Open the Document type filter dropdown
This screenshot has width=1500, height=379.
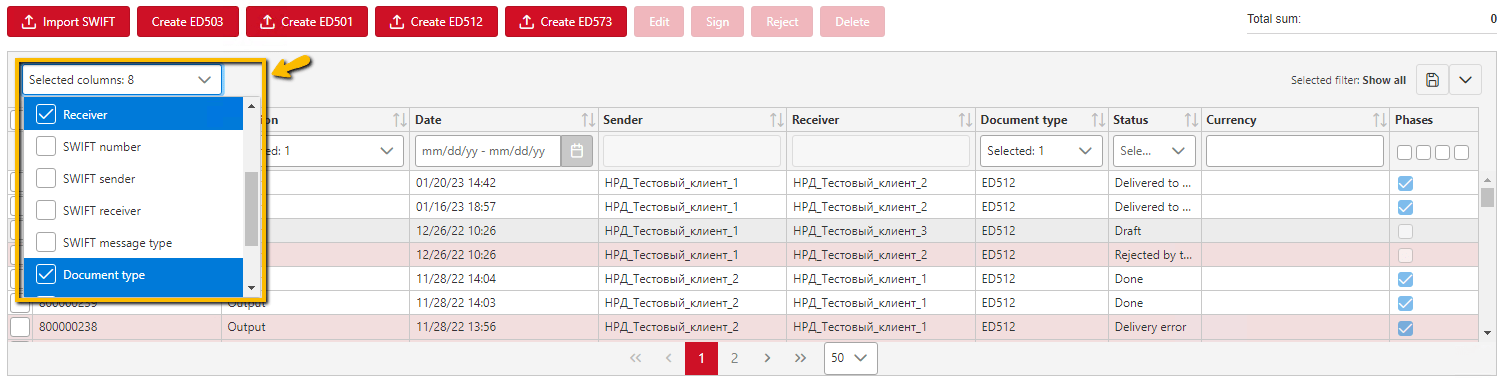click(x=1040, y=151)
